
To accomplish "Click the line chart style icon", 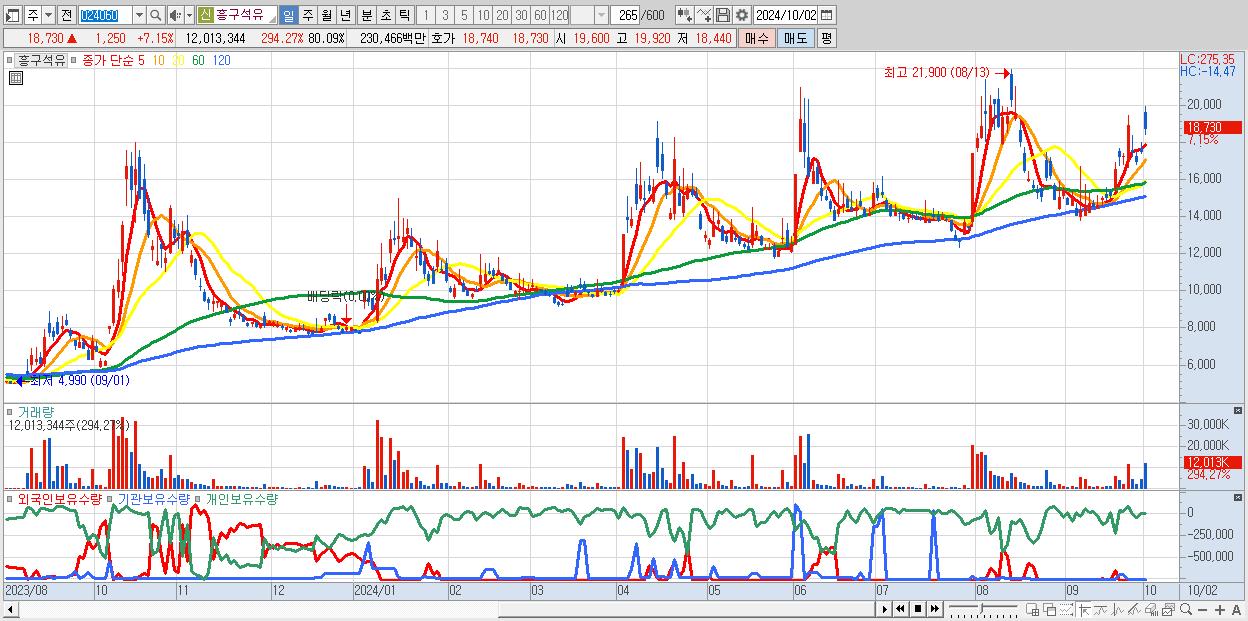I will [1101, 609].
